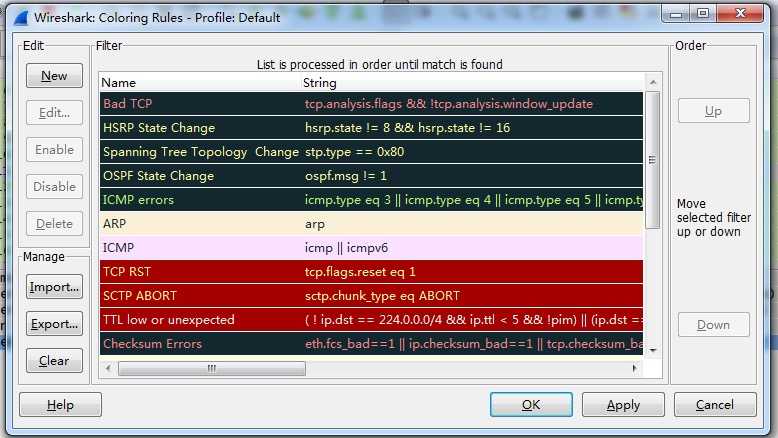Confirm with the OK button
Viewport: 778px width, 438px height.
point(531,405)
